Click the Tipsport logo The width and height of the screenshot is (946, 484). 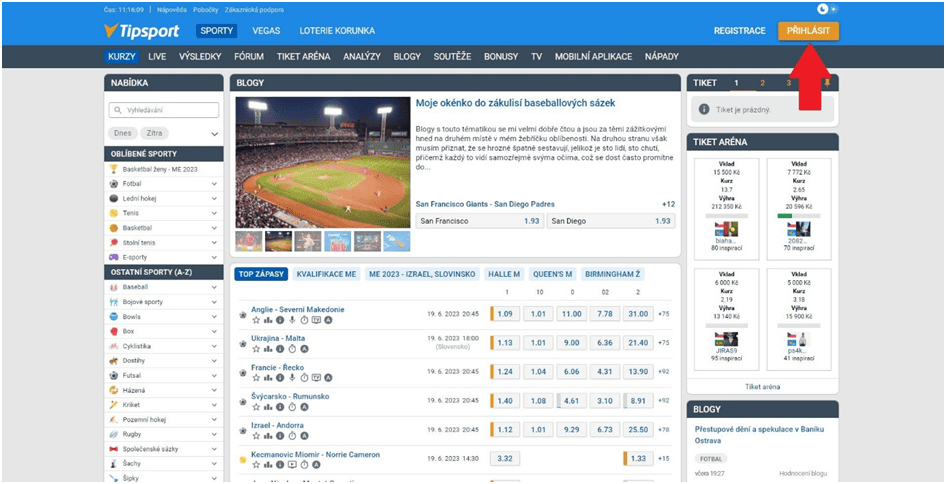pyautogui.click(x=141, y=31)
